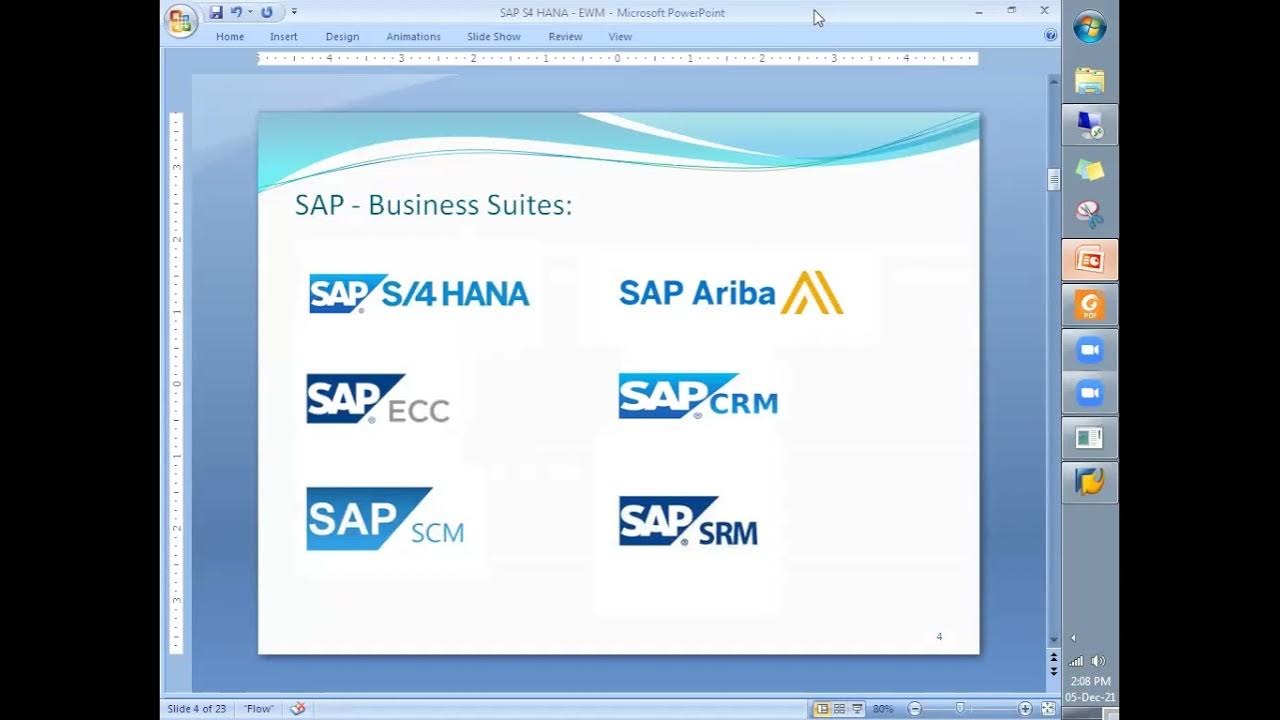Screen dimensions: 1280x720
Task: Open the Home ribbon tab
Action: click(x=230, y=36)
